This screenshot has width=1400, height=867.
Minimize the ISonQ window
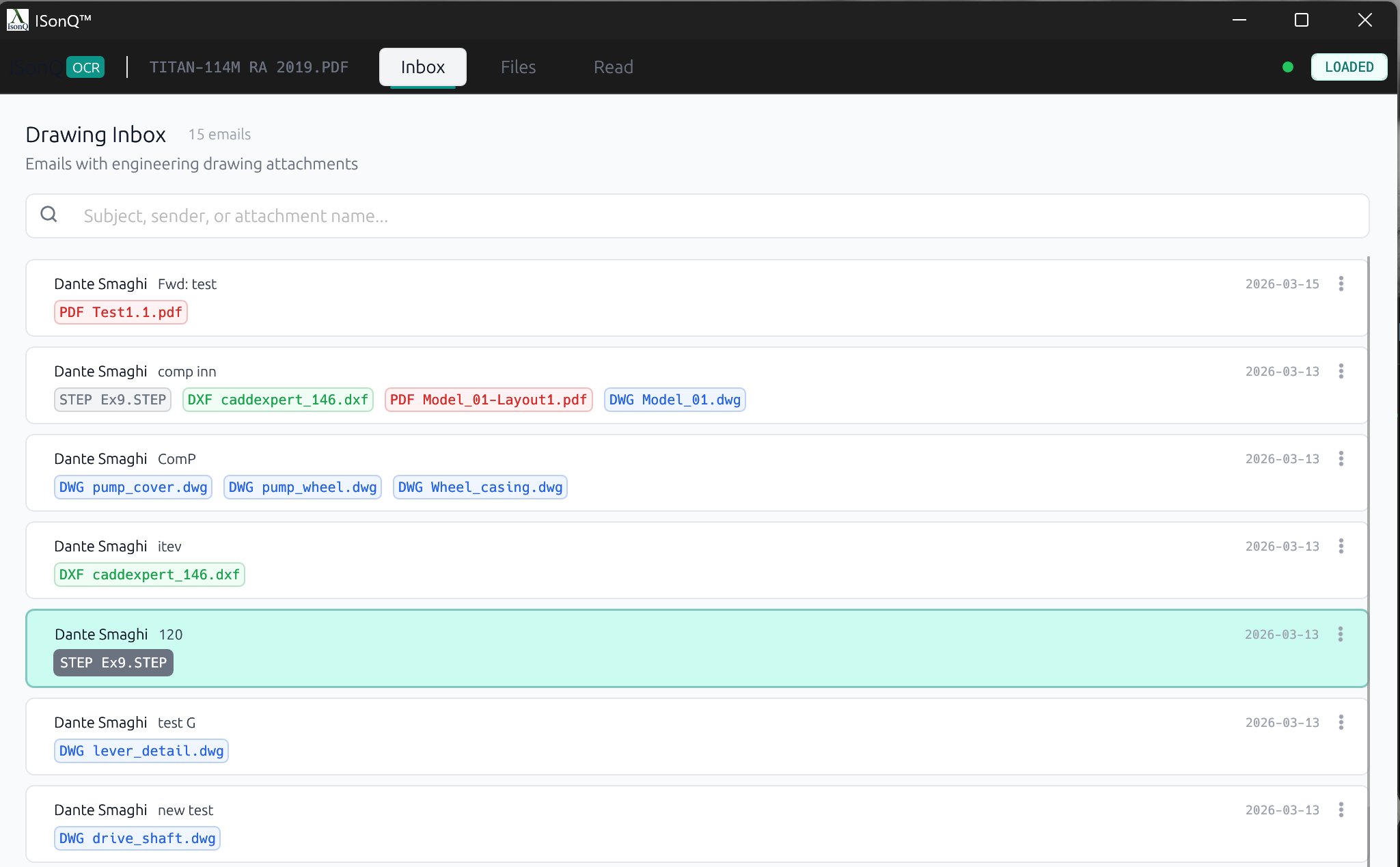point(1239,20)
